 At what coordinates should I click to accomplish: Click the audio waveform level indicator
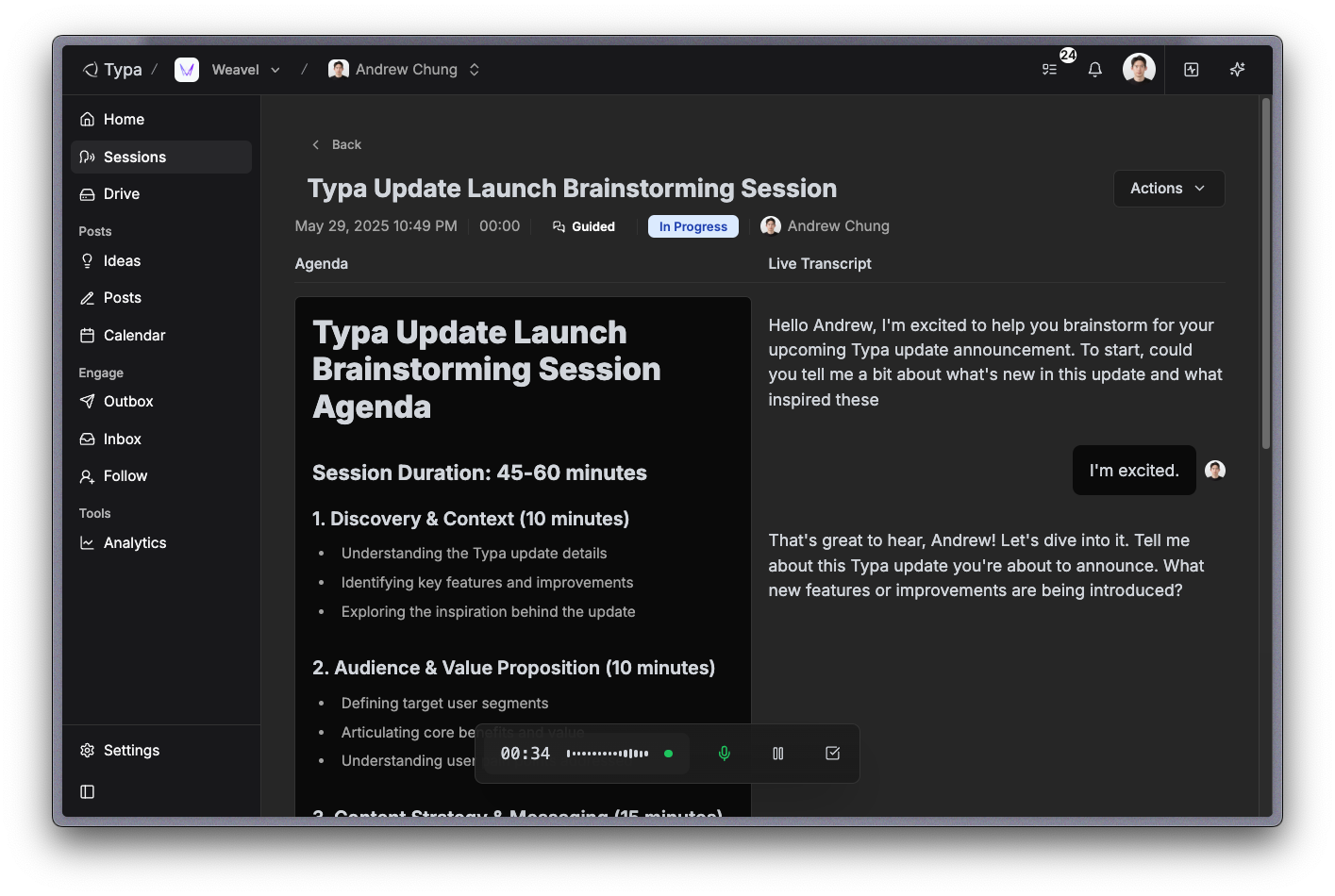click(608, 754)
